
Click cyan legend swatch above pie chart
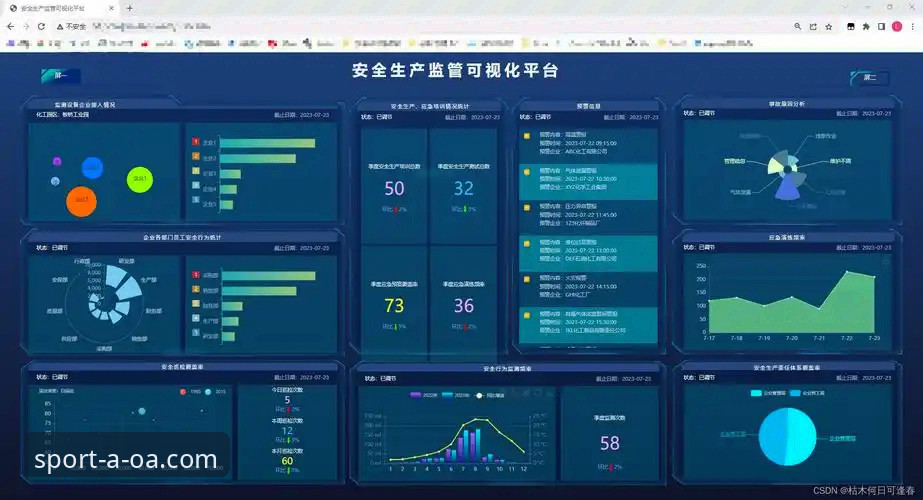[756, 393]
